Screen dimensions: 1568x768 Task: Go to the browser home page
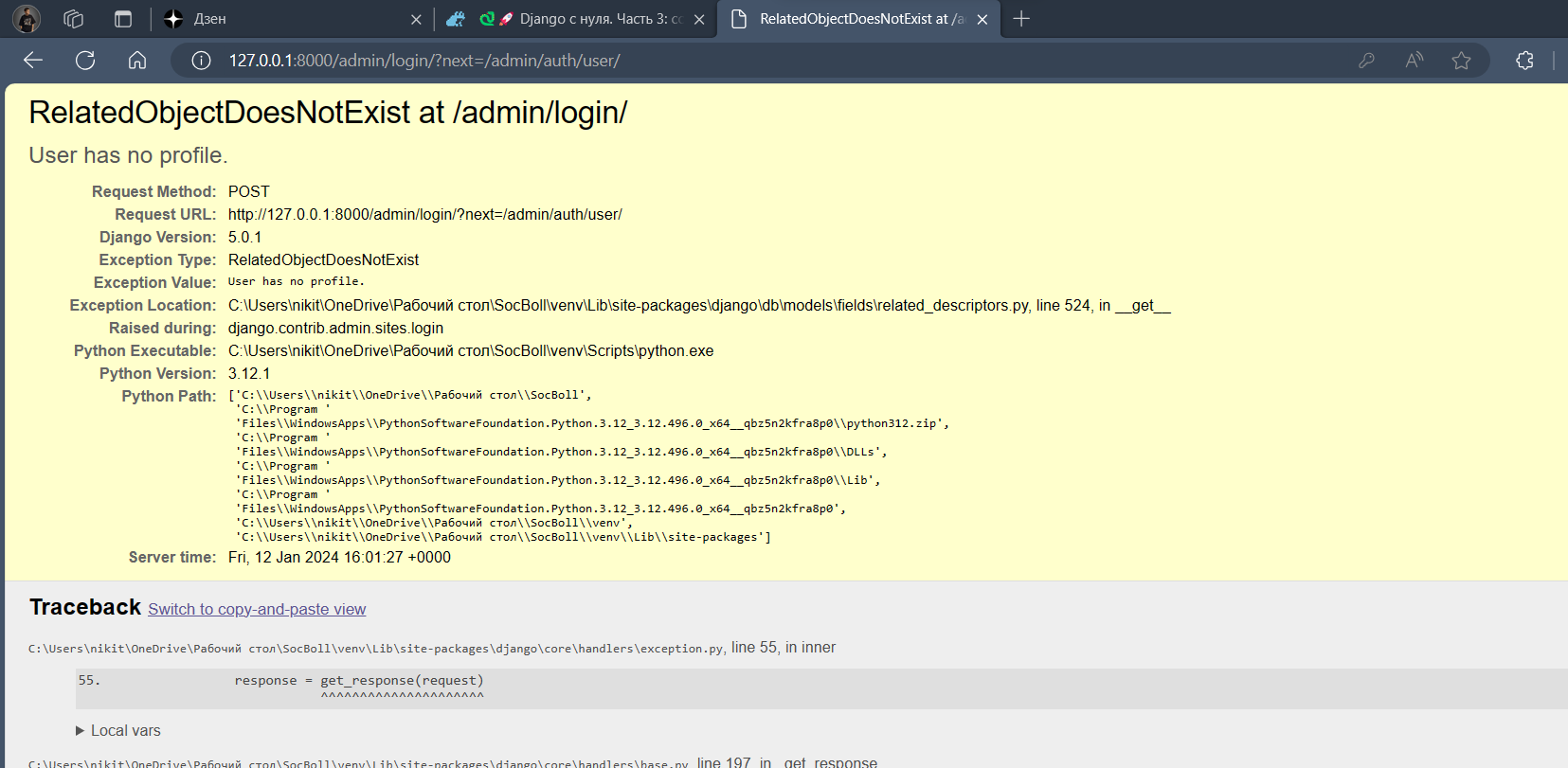pyautogui.click(x=137, y=61)
